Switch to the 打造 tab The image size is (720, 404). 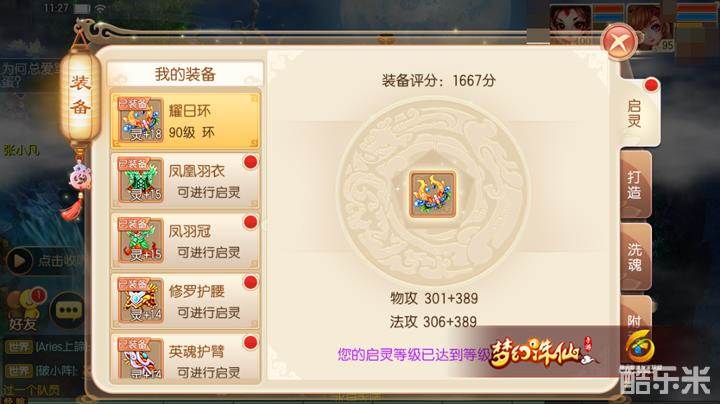(x=635, y=185)
